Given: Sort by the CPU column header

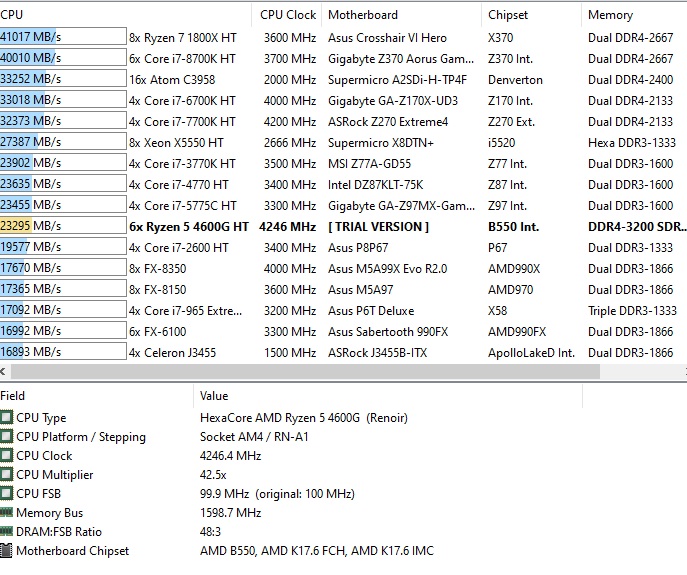Looking at the screenshot, I should [126, 14].
